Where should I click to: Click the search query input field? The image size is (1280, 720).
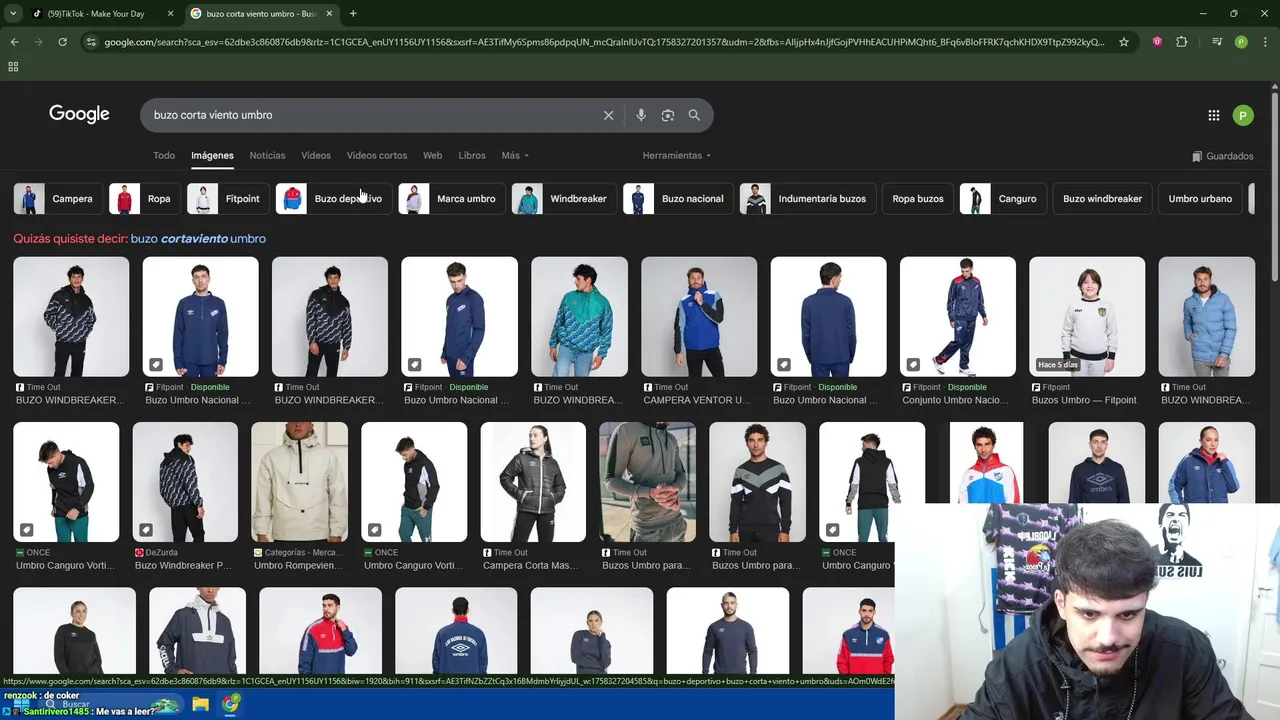[370, 115]
